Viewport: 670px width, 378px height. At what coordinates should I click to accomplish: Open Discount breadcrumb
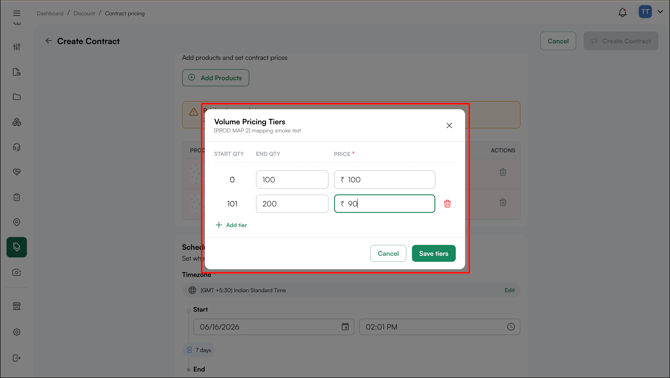click(x=84, y=14)
